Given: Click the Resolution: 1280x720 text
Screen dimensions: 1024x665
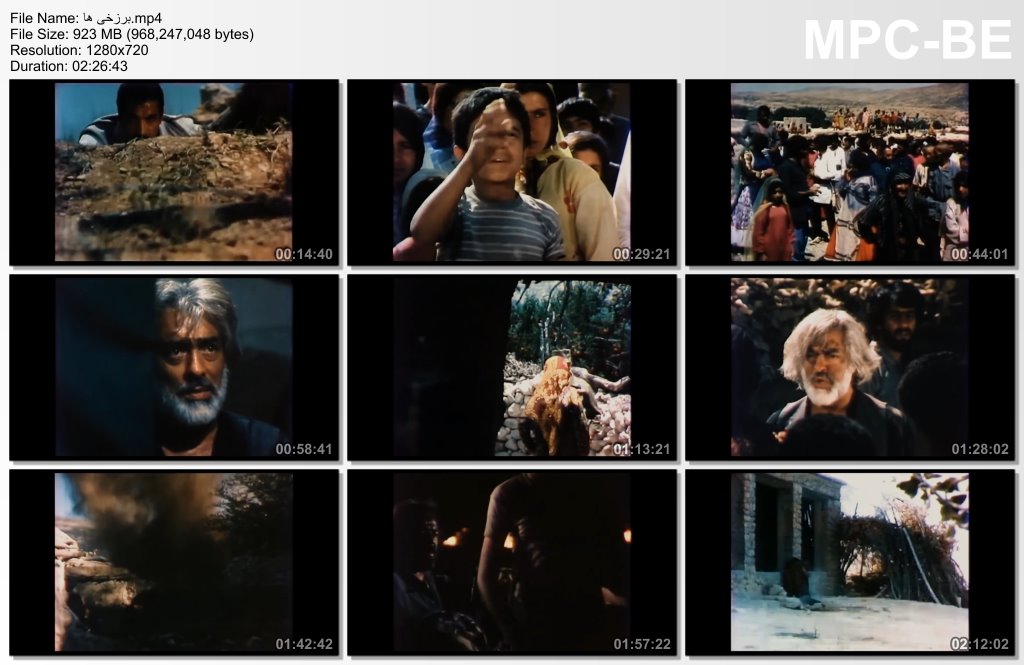Looking at the screenshot, I should [x=79, y=50].
